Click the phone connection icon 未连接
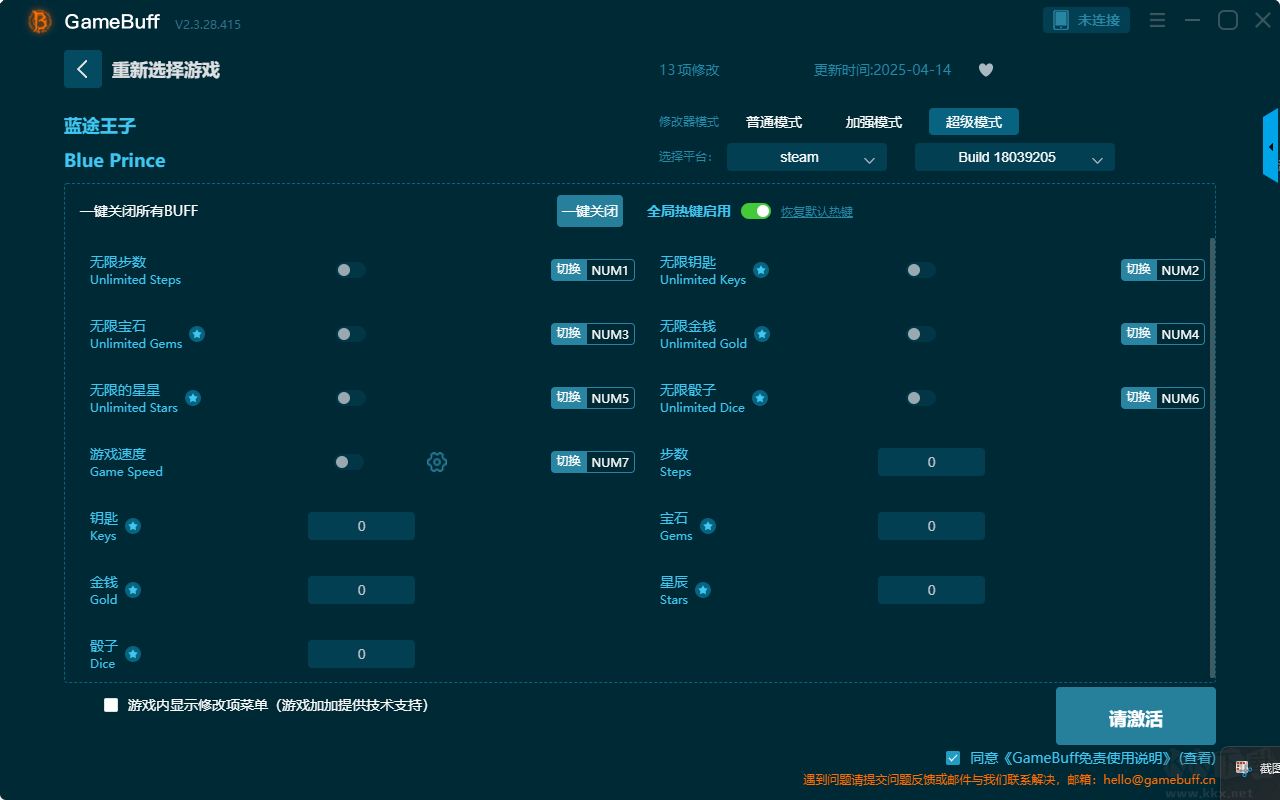Image resolution: width=1280 pixels, height=800 pixels. 1087,20
